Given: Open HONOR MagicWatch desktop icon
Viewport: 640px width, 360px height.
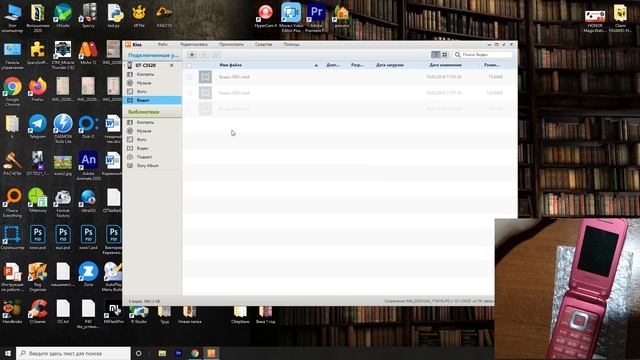Looking at the screenshot, I should click(595, 20).
